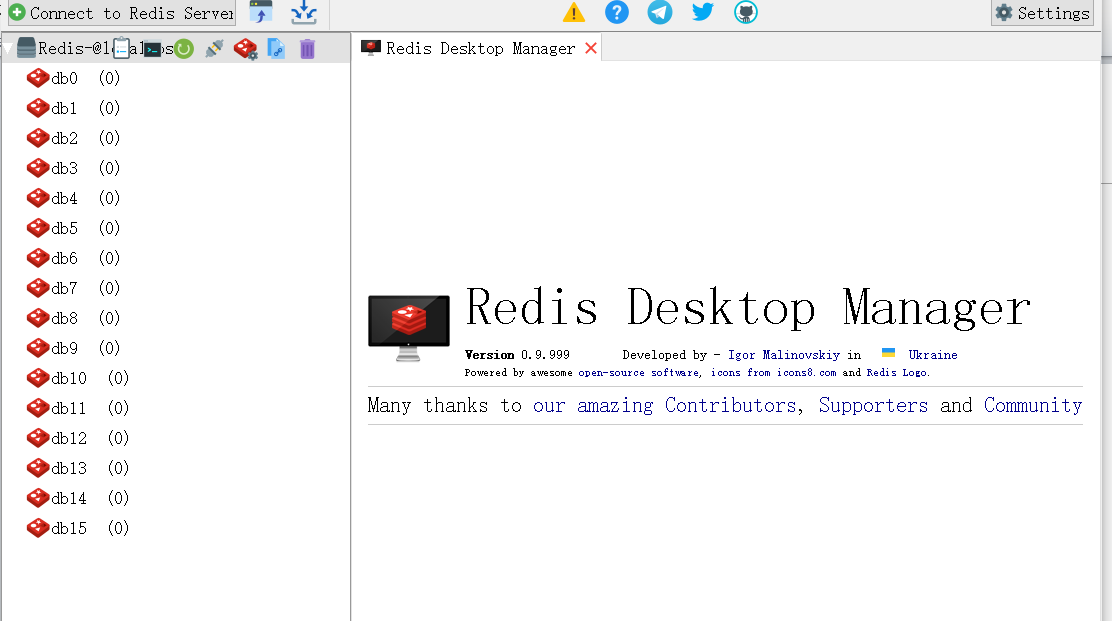Delete the connection with the purple trash icon
Image resolution: width=1112 pixels, height=621 pixels.
307,49
